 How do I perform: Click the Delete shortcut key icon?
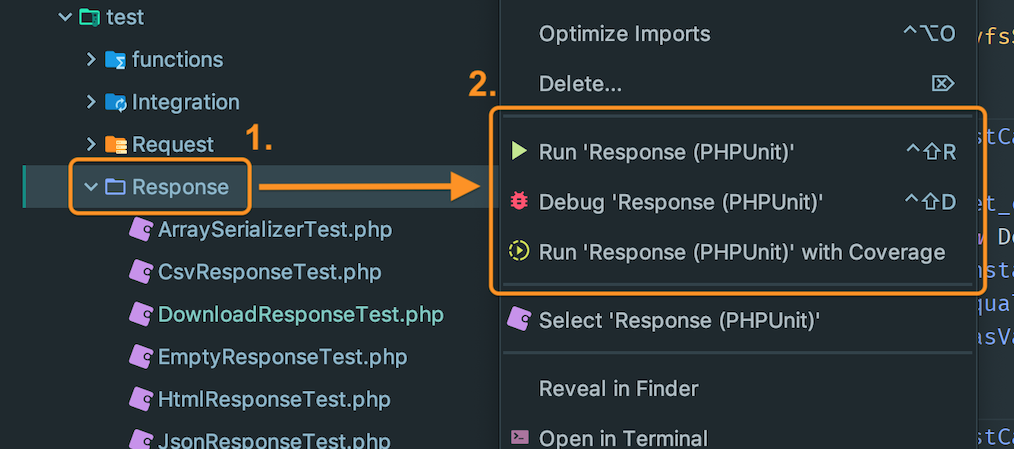943,83
